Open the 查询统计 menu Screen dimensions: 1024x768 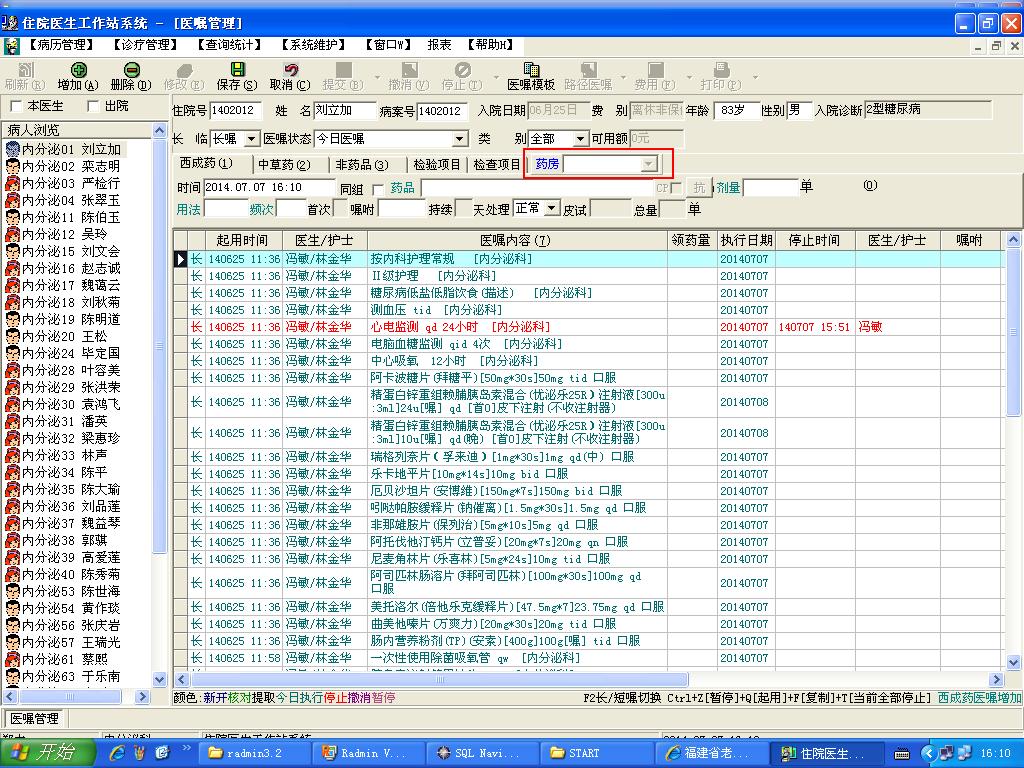coord(229,45)
